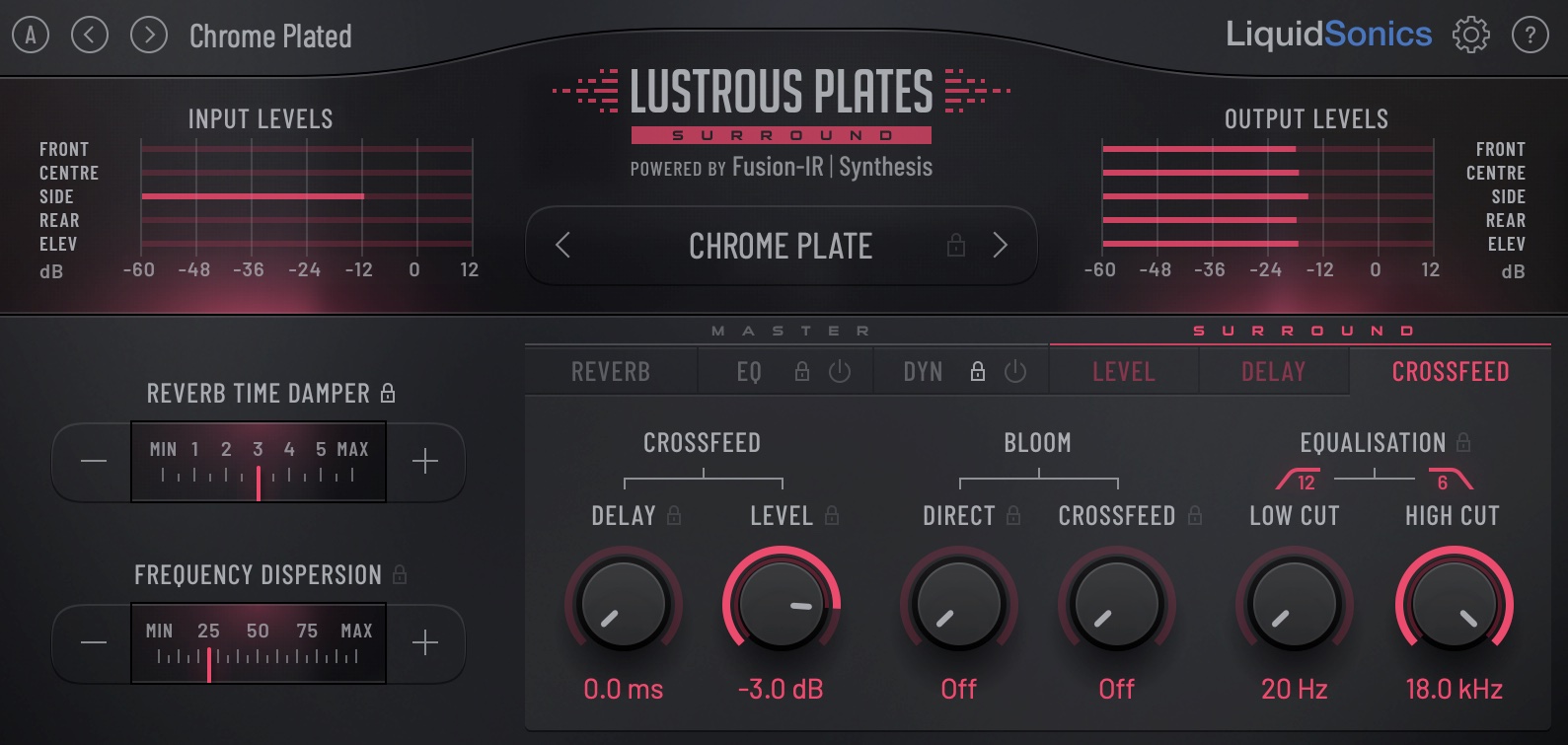The height and width of the screenshot is (745, 1568).
Task: Go to the previous preset with left arrow
Action: click(x=90, y=36)
